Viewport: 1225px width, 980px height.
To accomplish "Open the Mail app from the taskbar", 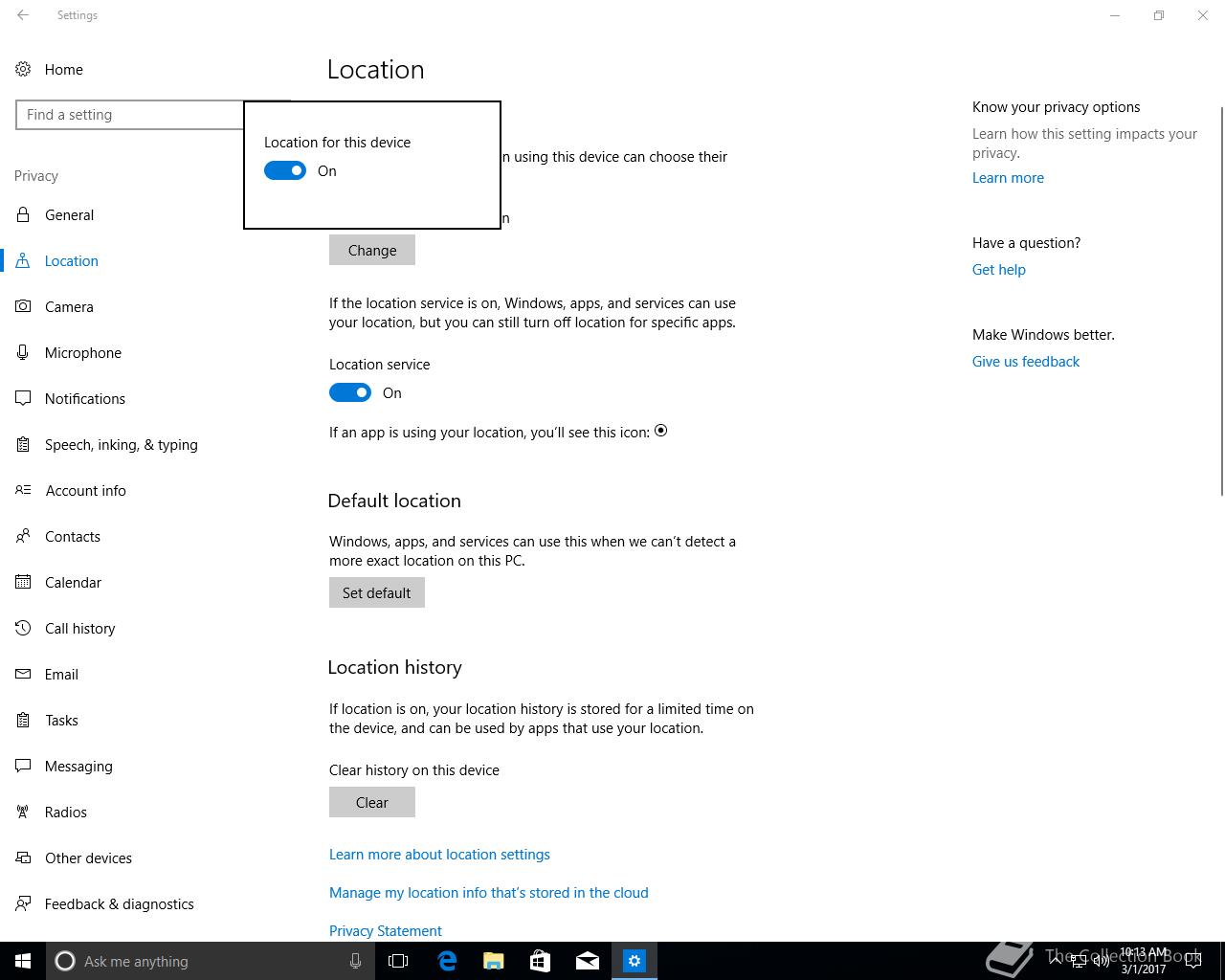I will [588, 961].
